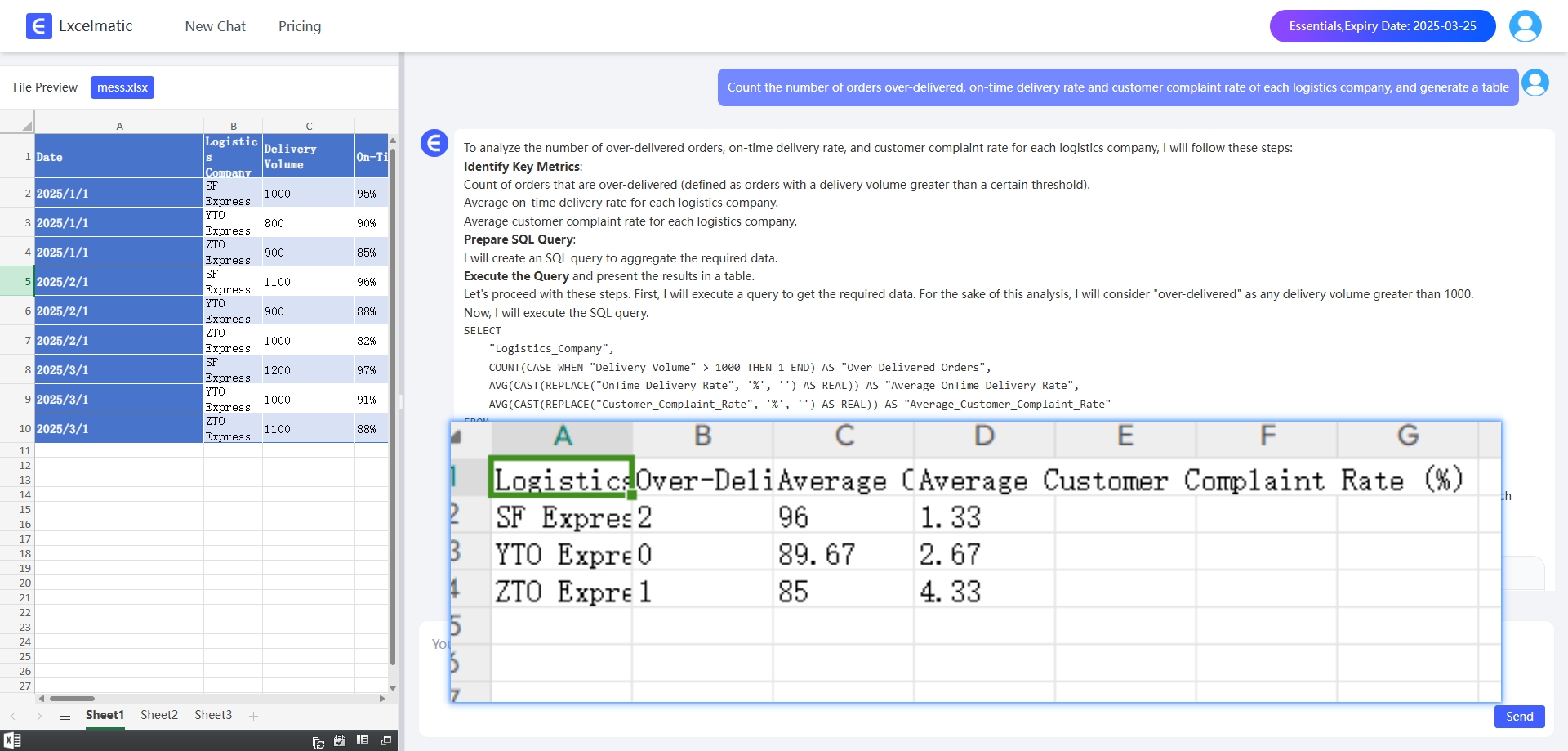Open the New Chat page
Image resolution: width=1568 pixels, height=751 pixels.
215,26
